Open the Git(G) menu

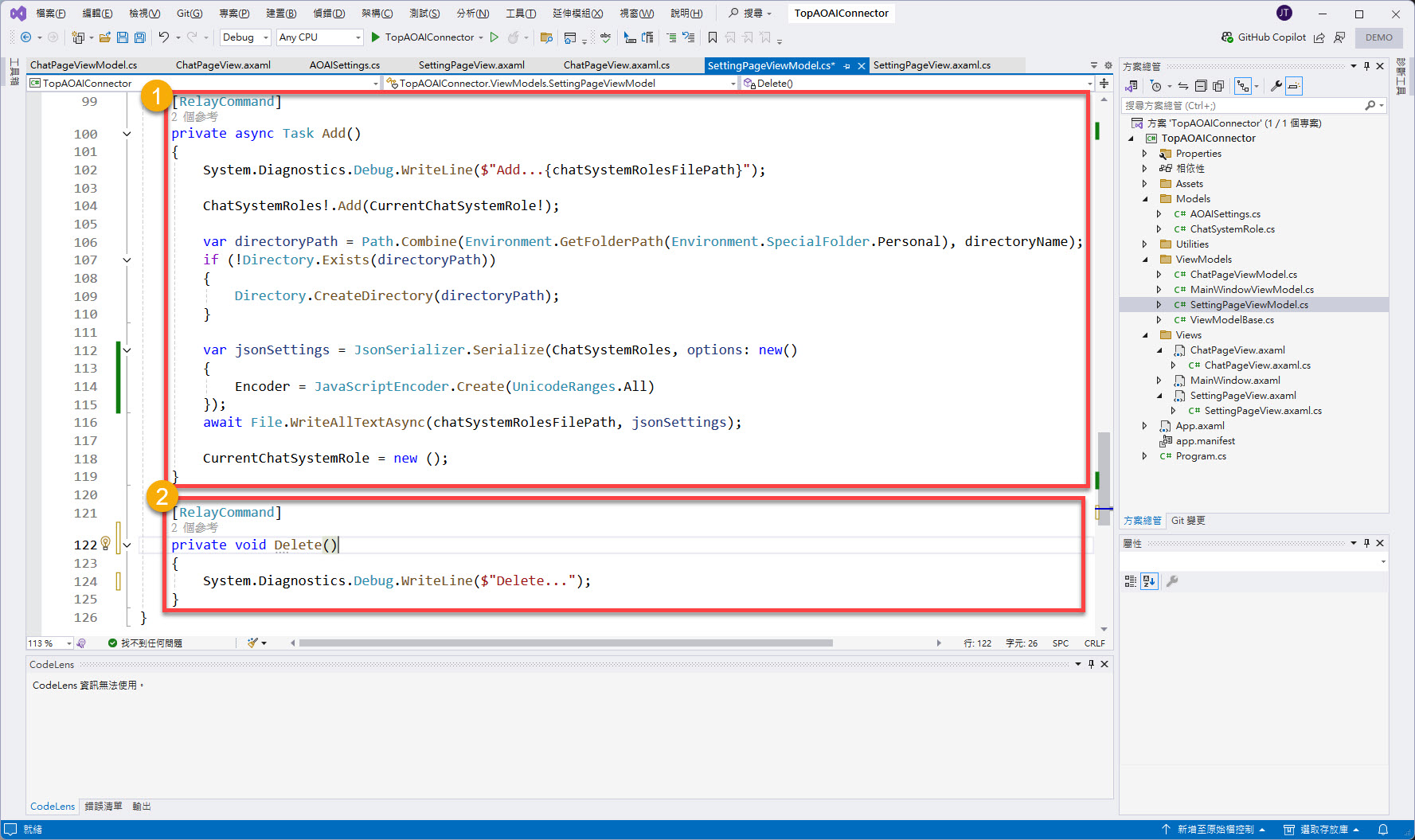[x=190, y=13]
